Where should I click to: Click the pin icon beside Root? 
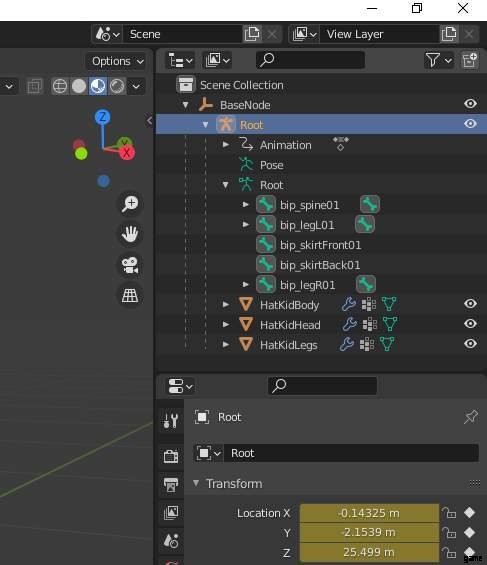pyautogui.click(x=470, y=417)
